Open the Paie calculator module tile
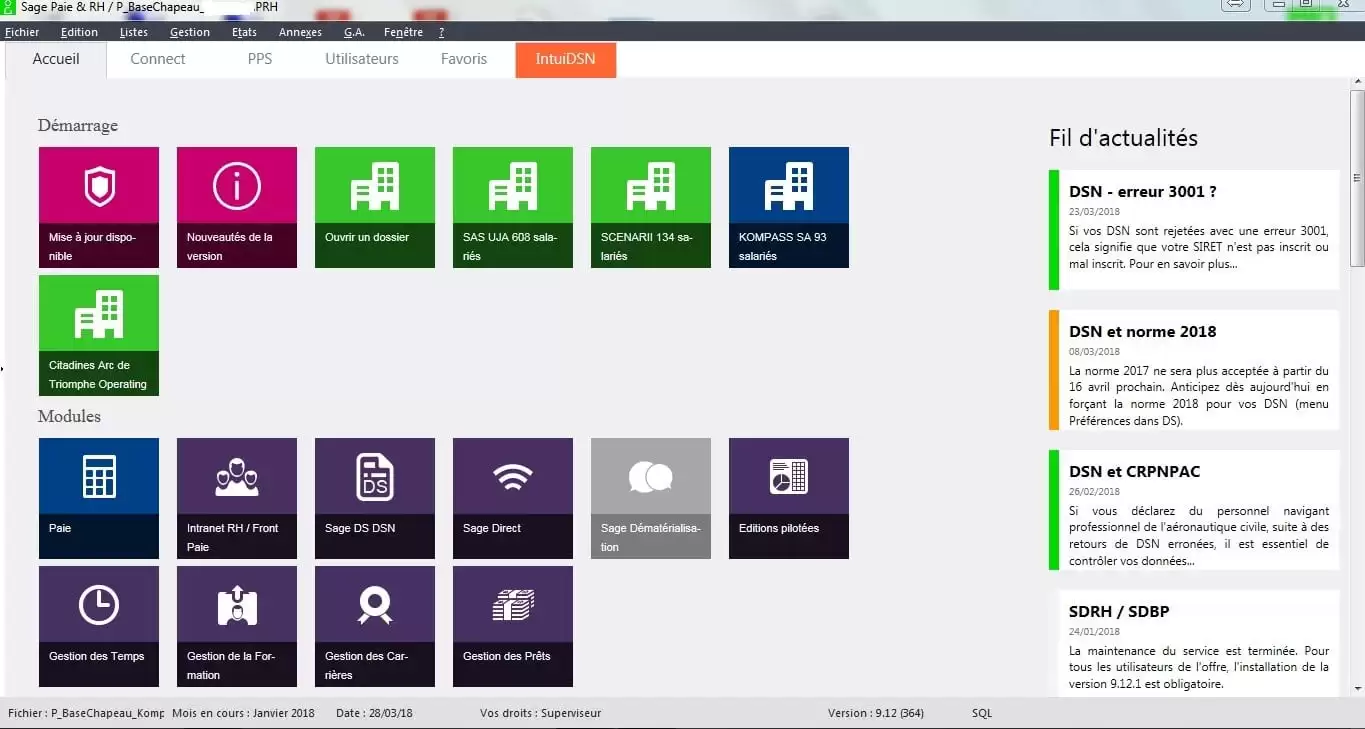Image resolution: width=1365 pixels, height=729 pixels. pos(98,497)
